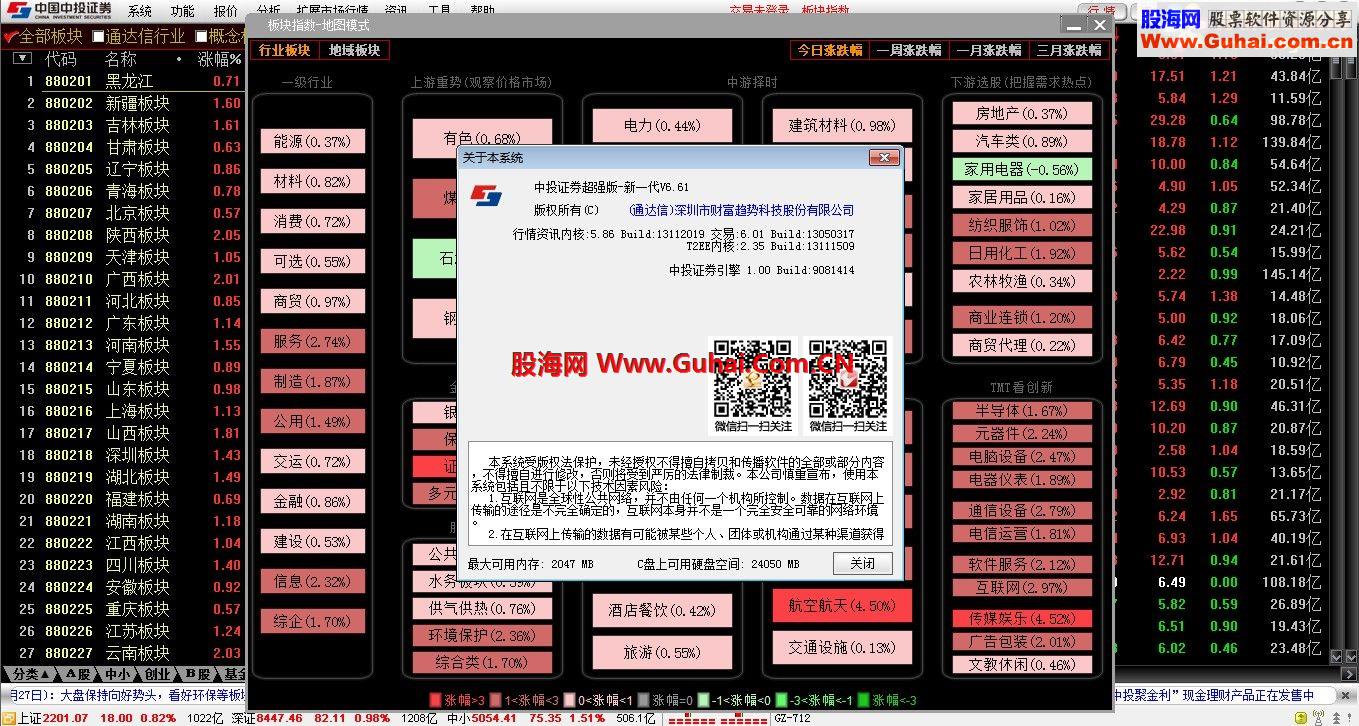The height and width of the screenshot is (726, 1359).
Task: Open the 功能 menu
Action: coord(182,11)
